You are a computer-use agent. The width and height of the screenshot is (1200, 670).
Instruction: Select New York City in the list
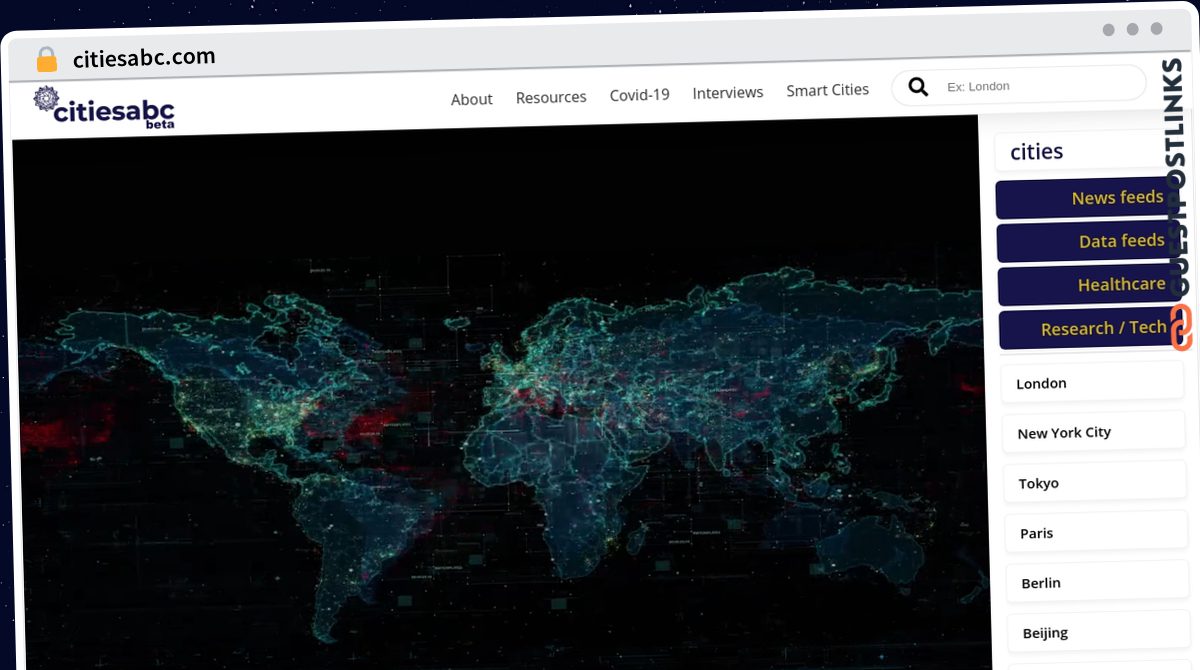[1094, 433]
